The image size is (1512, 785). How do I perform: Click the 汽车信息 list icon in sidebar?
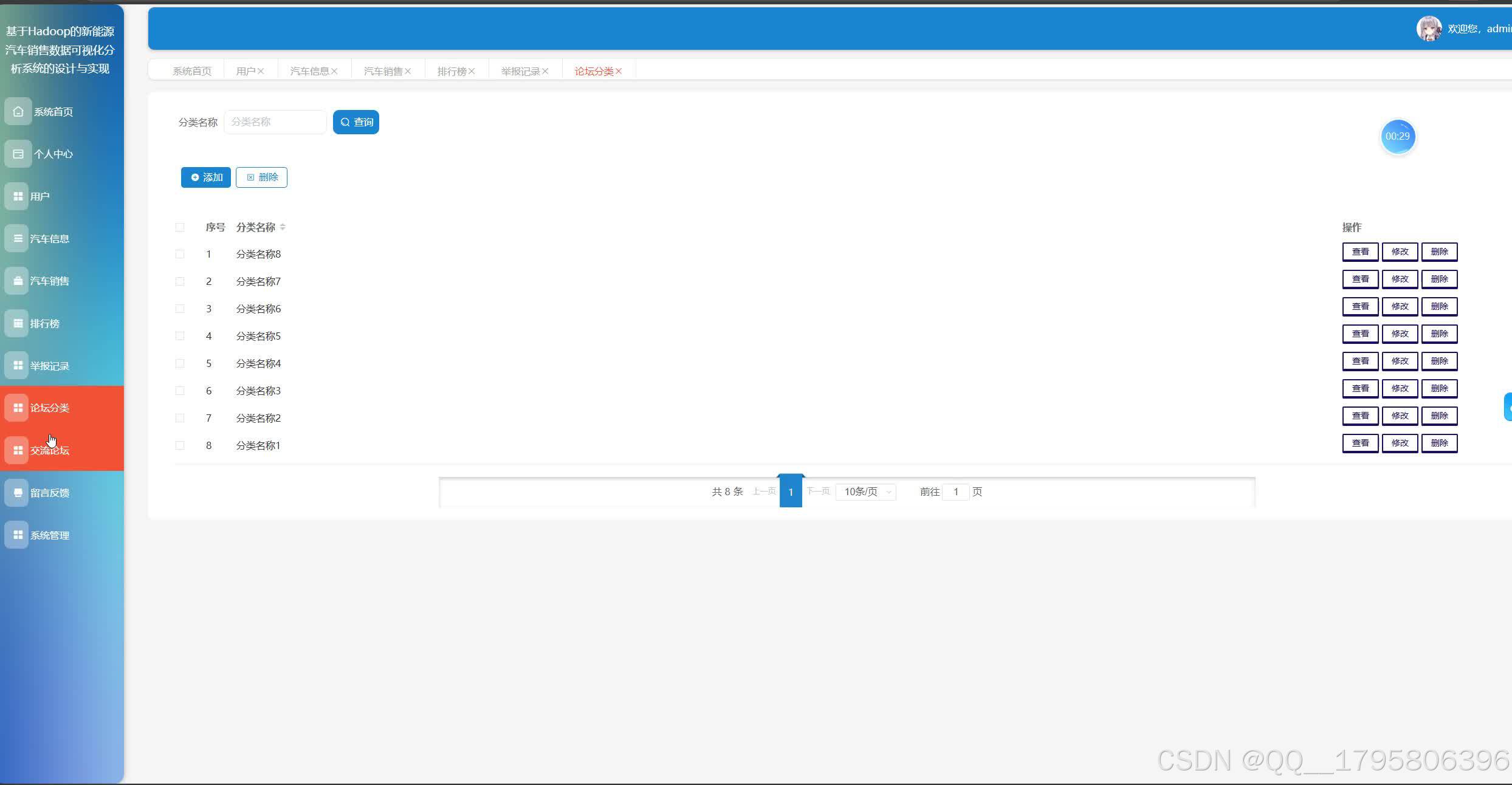click(x=18, y=239)
